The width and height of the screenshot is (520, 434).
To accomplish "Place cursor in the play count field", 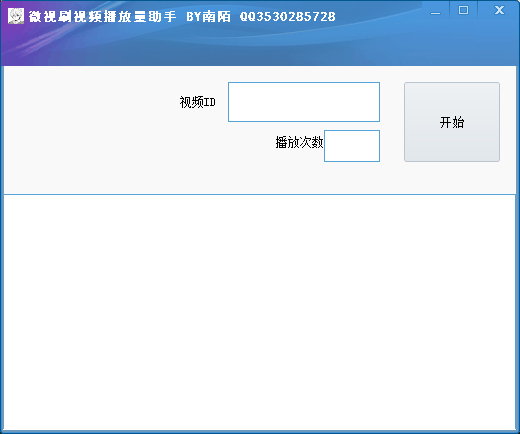I will [x=352, y=146].
